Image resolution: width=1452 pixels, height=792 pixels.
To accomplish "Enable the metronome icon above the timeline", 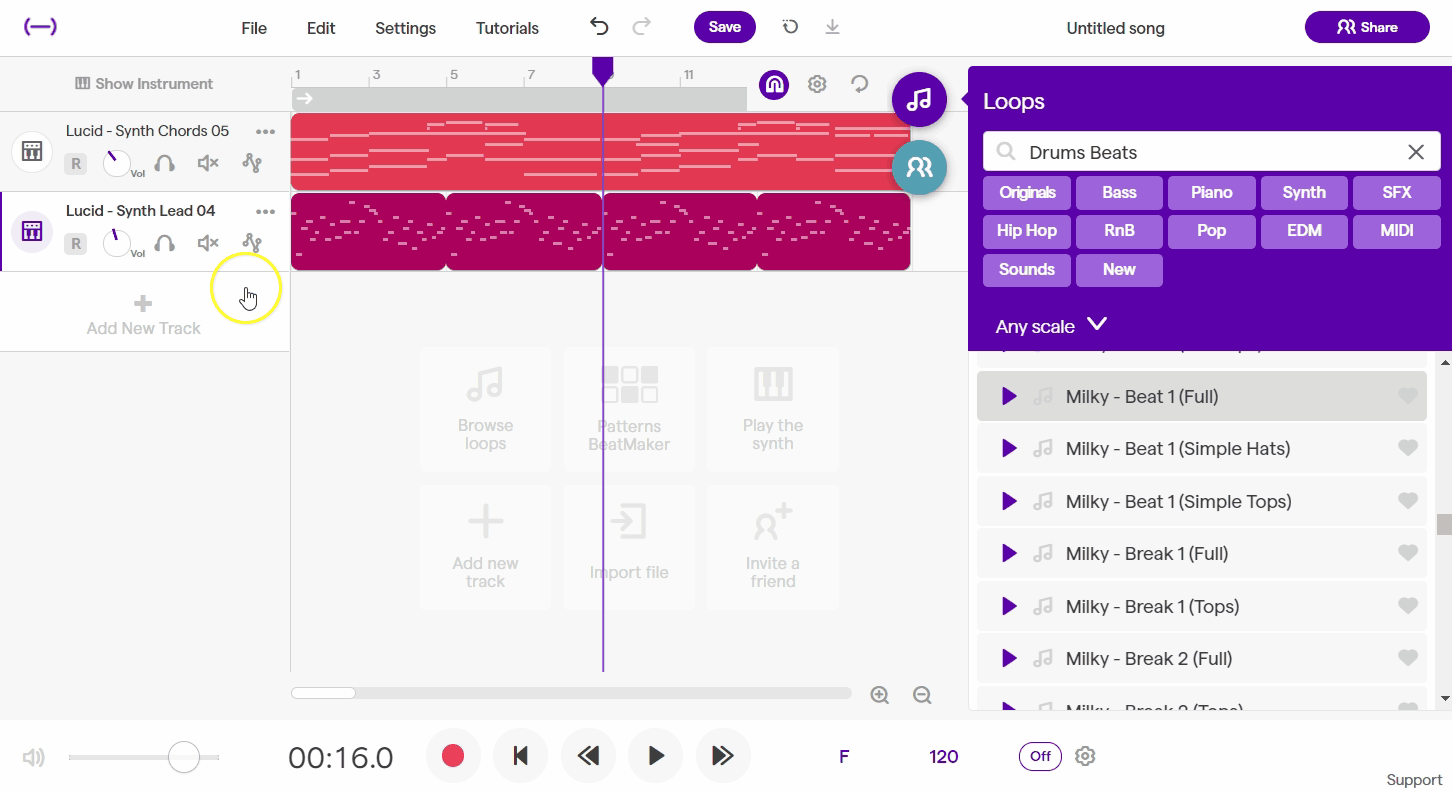I will (774, 85).
